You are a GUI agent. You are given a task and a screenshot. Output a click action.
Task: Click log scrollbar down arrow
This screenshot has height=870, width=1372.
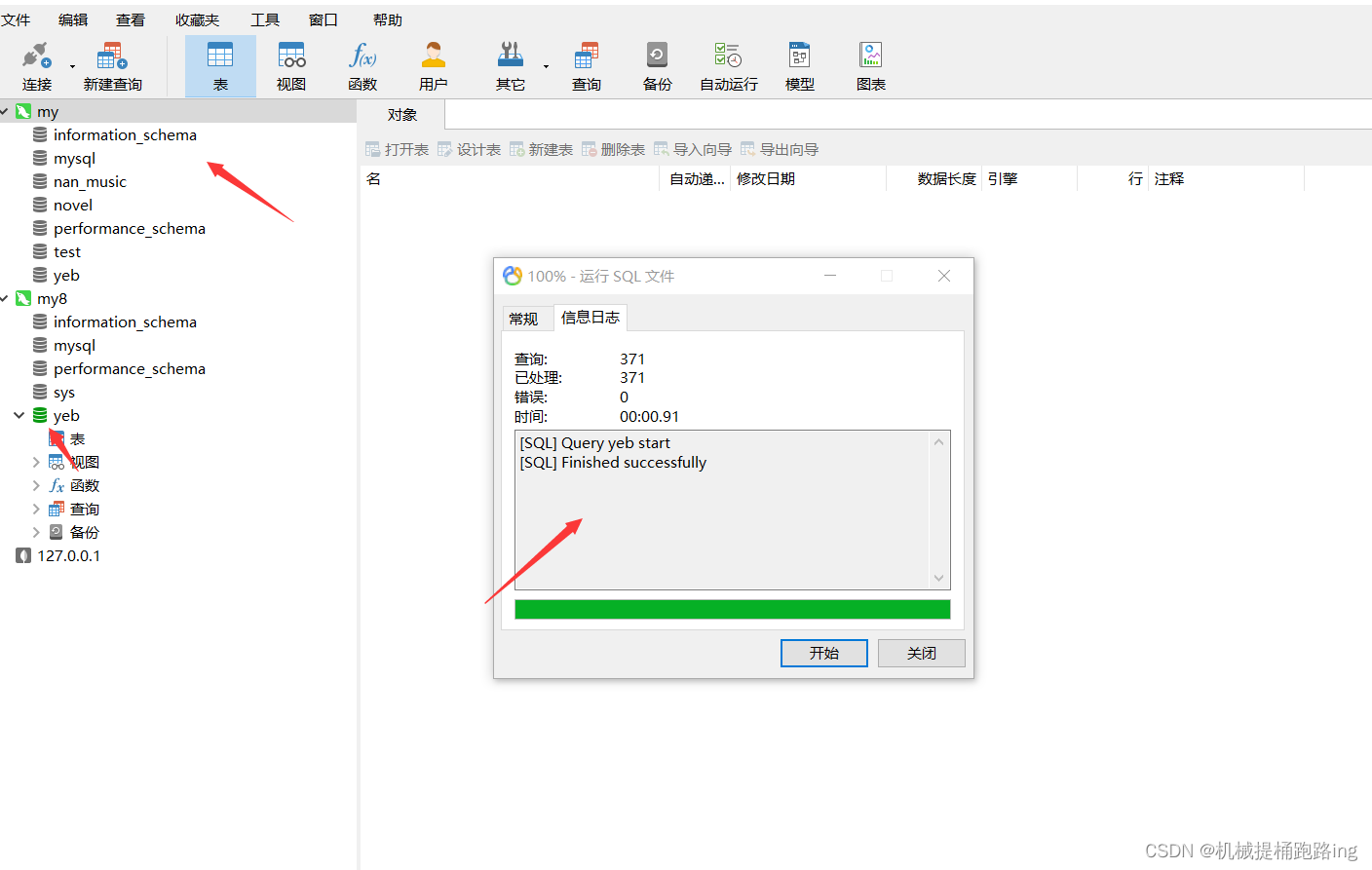[938, 578]
